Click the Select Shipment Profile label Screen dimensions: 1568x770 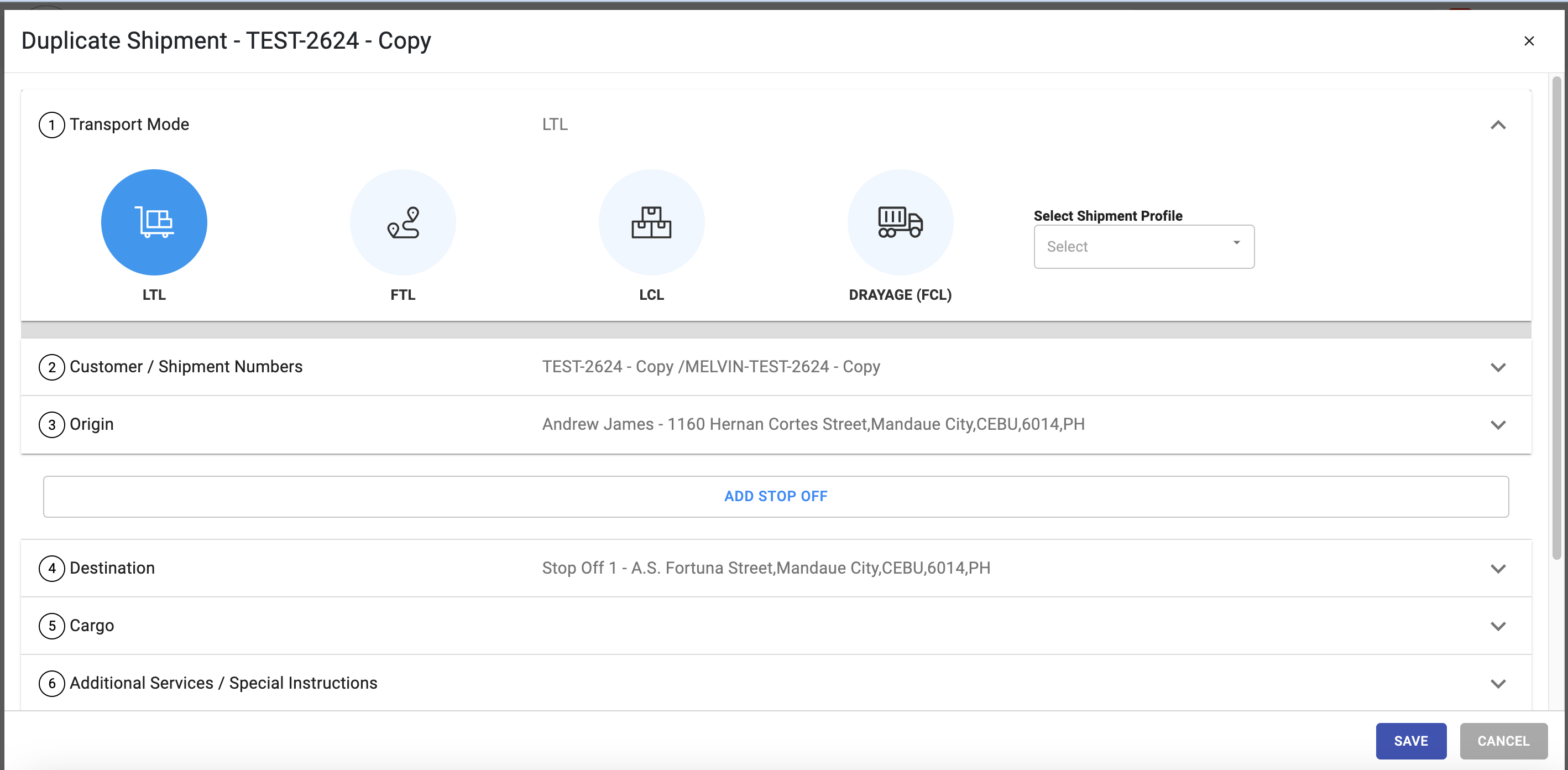[x=1108, y=216]
